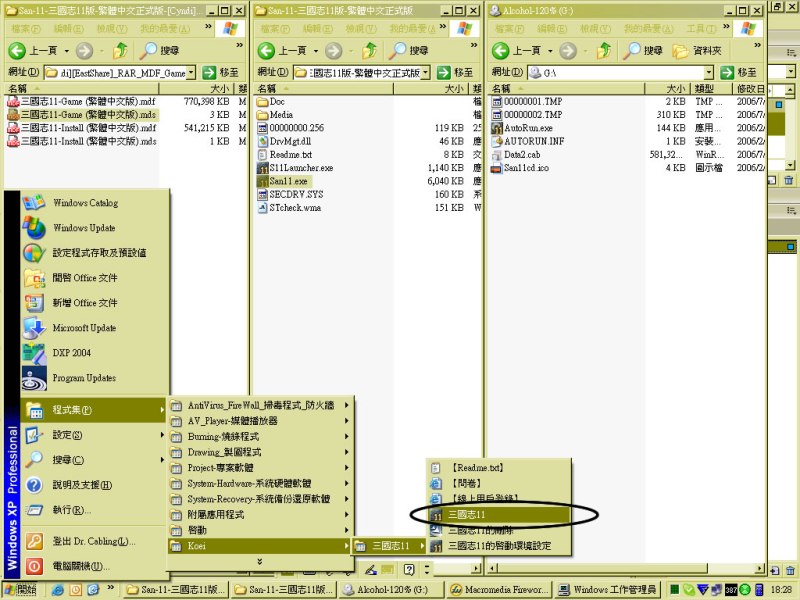Select STcheck.wma file

point(289,208)
